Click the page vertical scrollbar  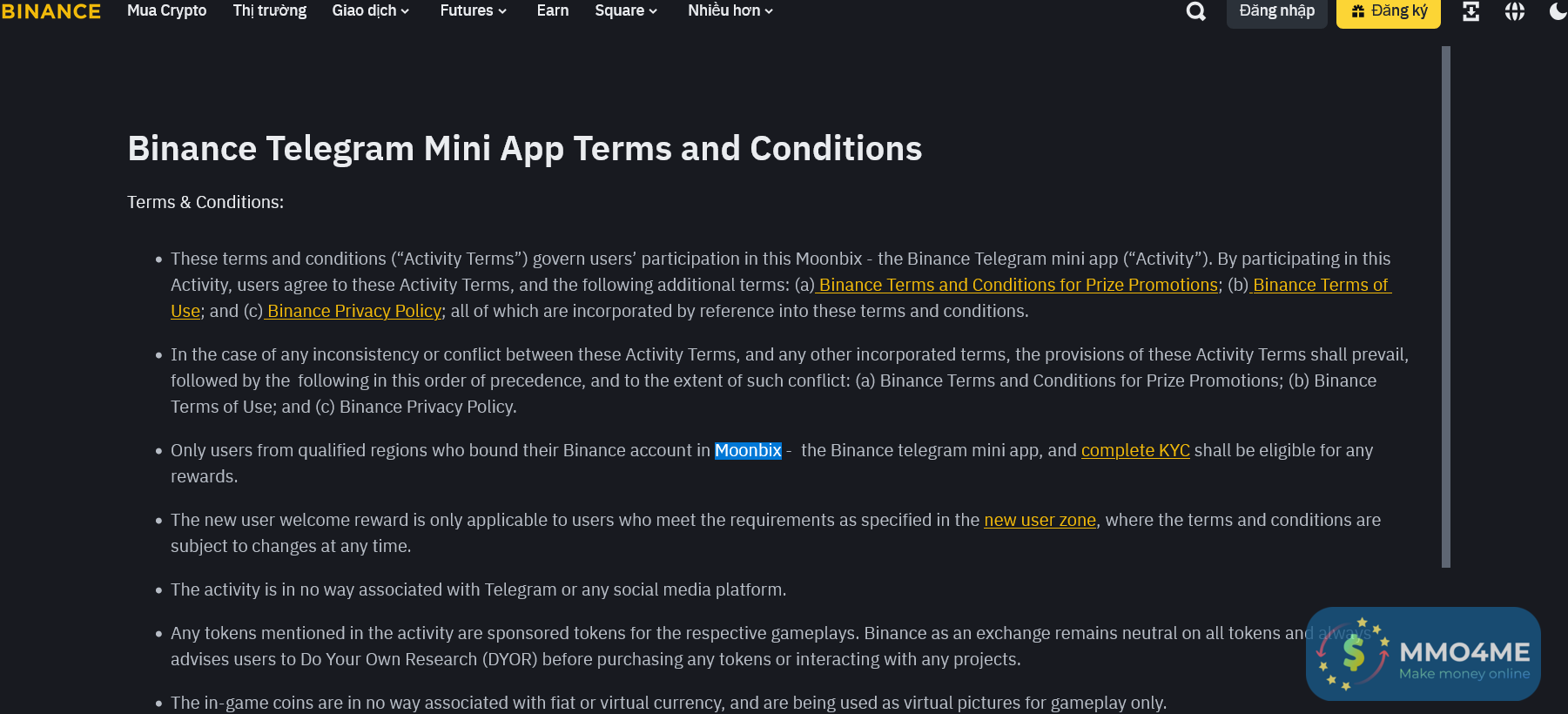coord(1446,306)
